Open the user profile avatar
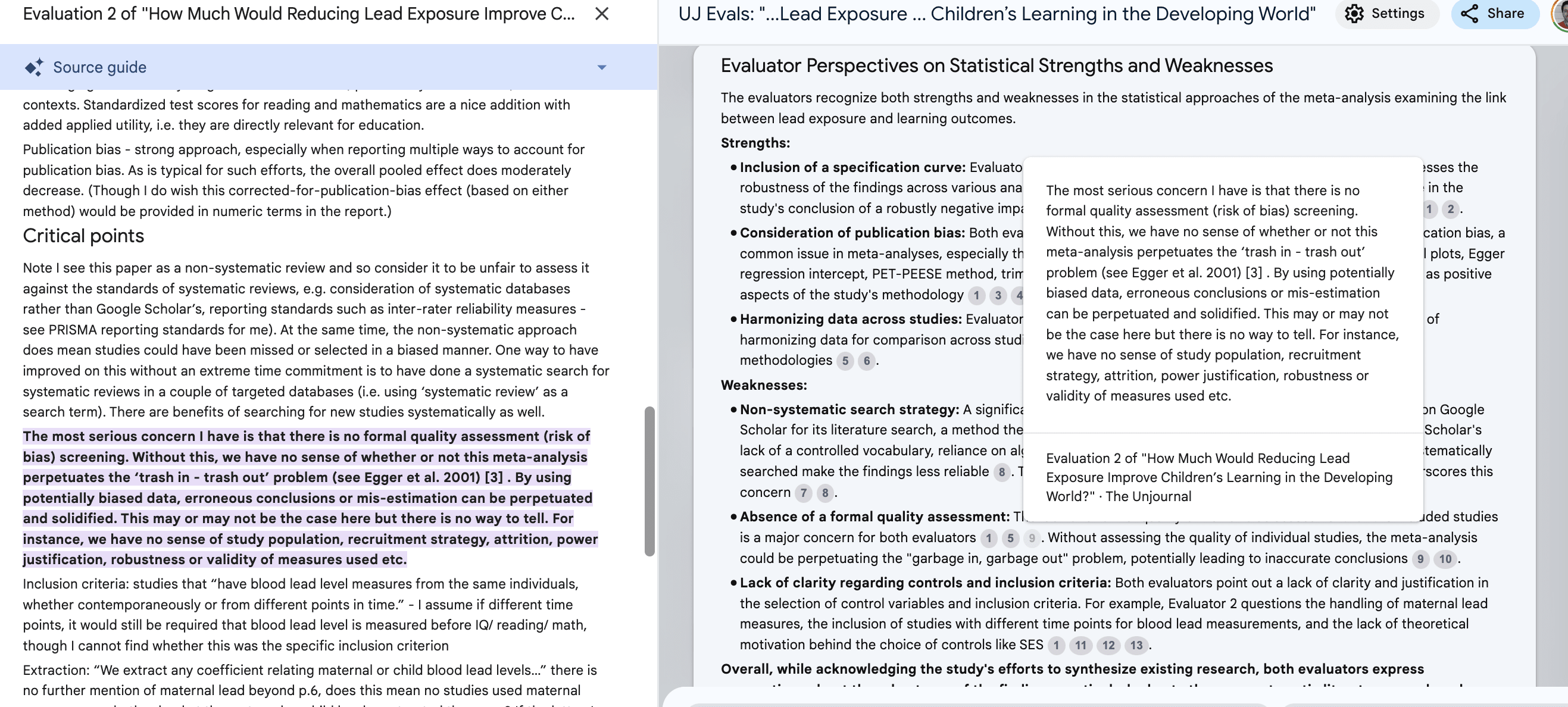The image size is (1568, 707). tap(1562, 13)
